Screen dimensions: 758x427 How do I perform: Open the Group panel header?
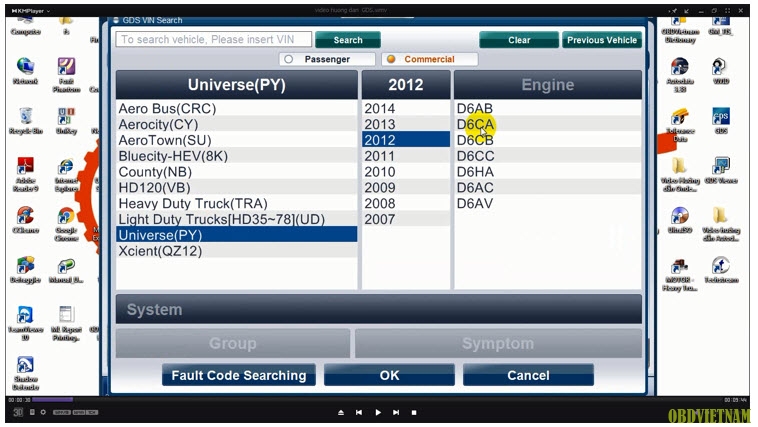(x=233, y=343)
